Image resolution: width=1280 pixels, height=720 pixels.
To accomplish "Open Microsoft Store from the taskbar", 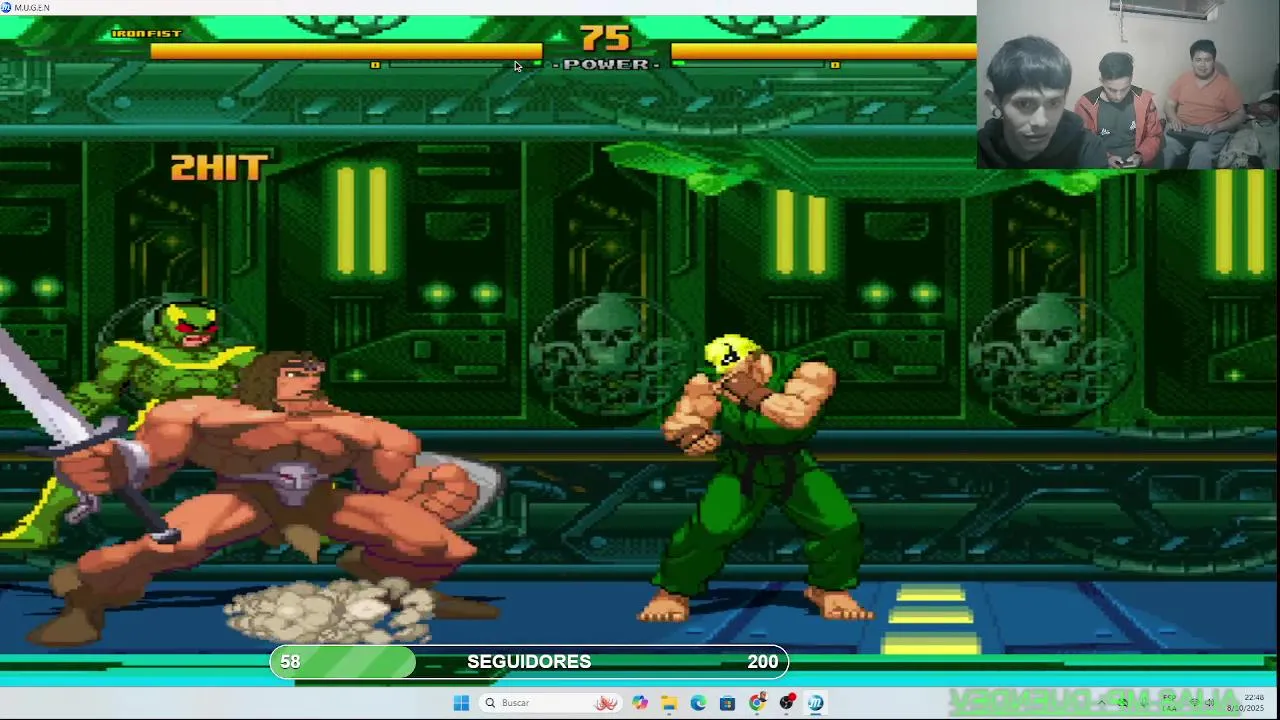I will pyautogui.click(x=727, y=703).
